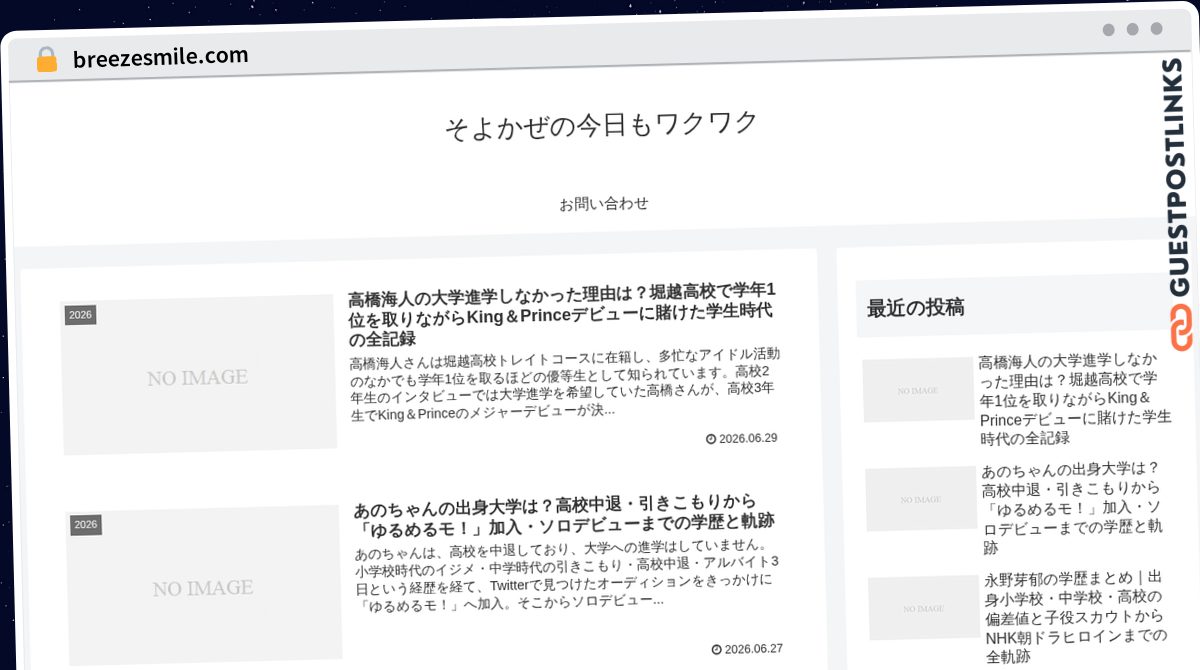
Task: Click the excerpt starting あのちゃんは、高校を中退
Action: (565, 574)
